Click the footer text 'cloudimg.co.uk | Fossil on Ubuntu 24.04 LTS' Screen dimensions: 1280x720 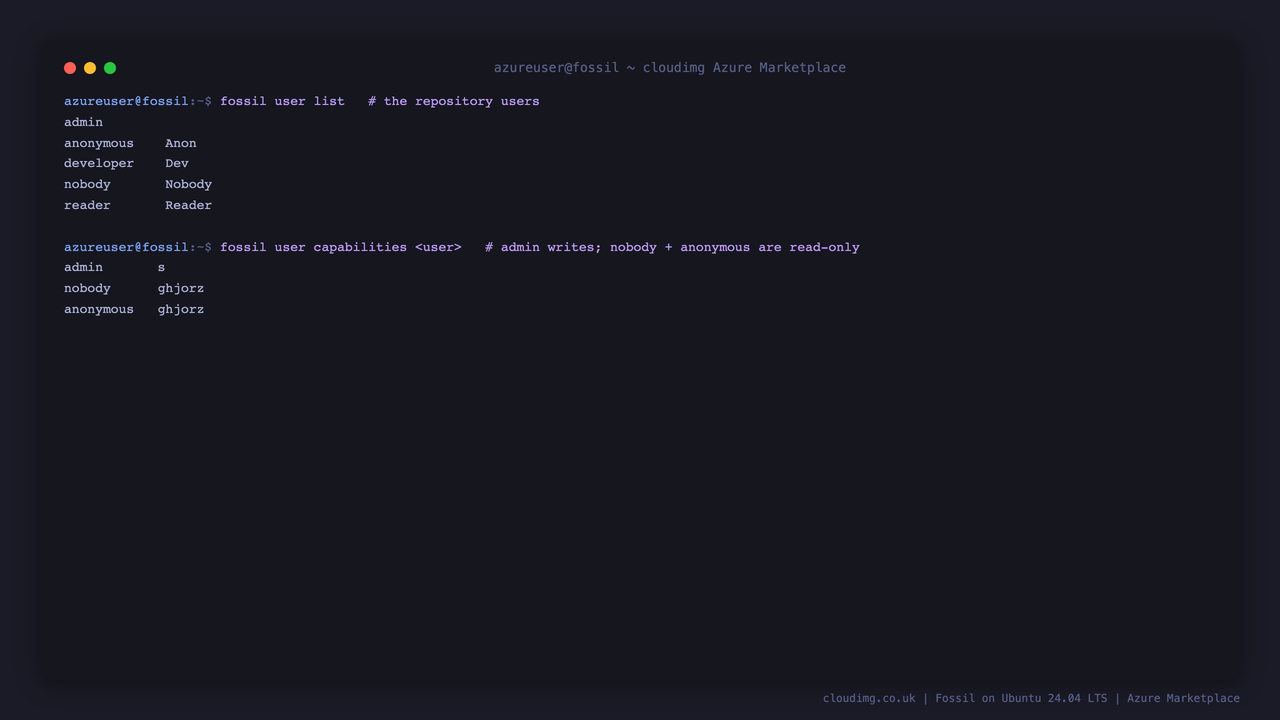[965, 698]
